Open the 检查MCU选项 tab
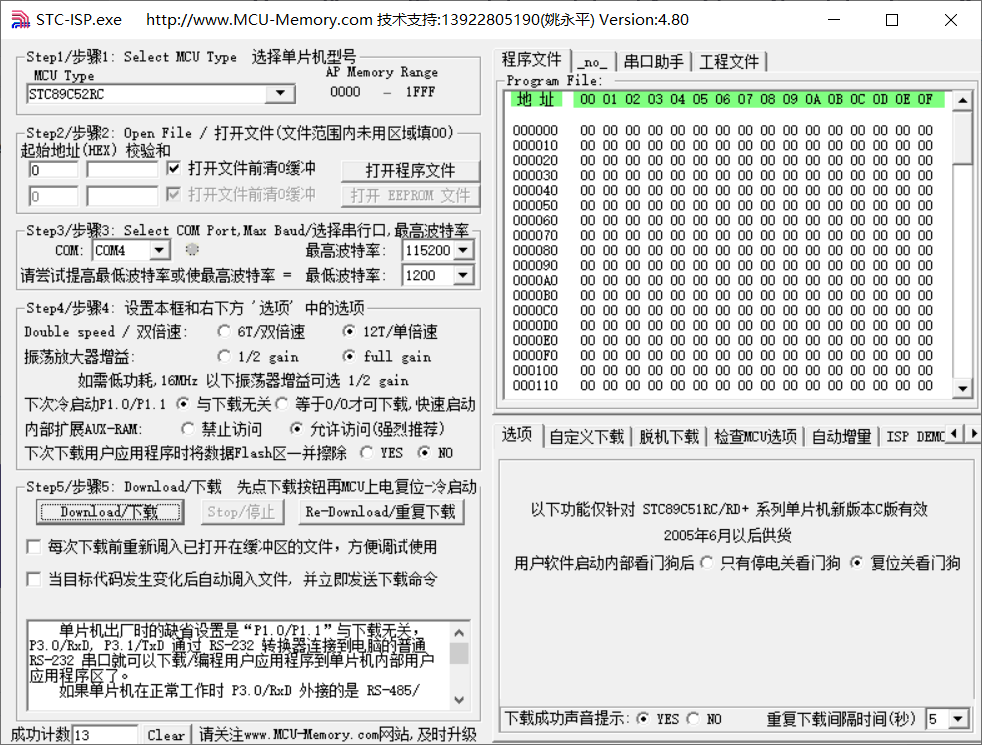982x745 pixels. point(755,436)
